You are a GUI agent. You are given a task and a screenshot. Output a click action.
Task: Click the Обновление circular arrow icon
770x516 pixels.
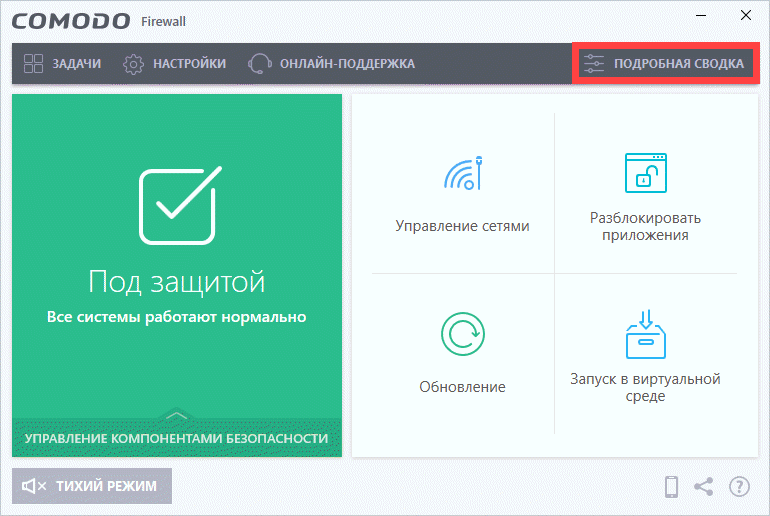coord(463,334)
